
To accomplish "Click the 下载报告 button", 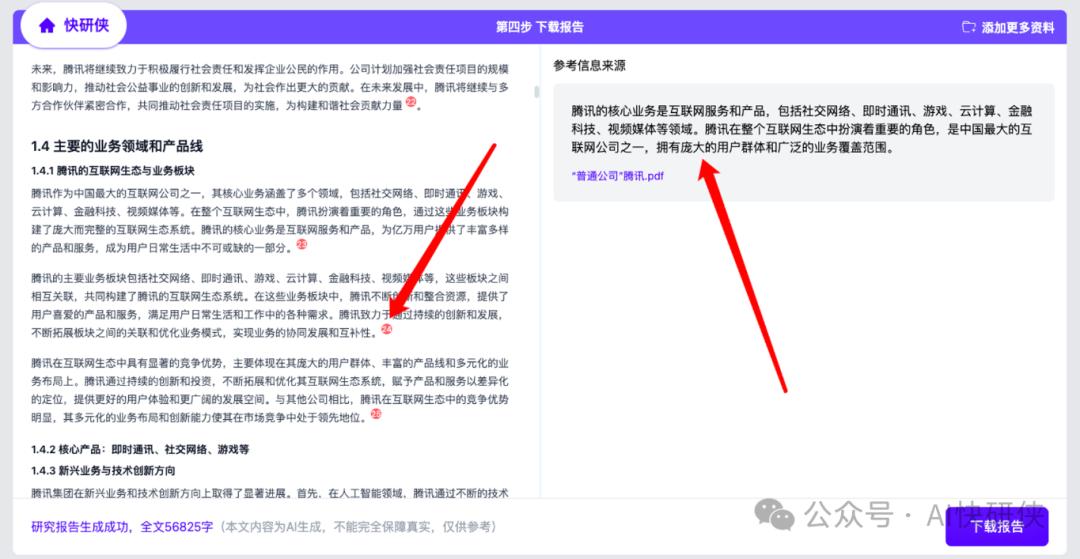I will click(x=997, y=527).
